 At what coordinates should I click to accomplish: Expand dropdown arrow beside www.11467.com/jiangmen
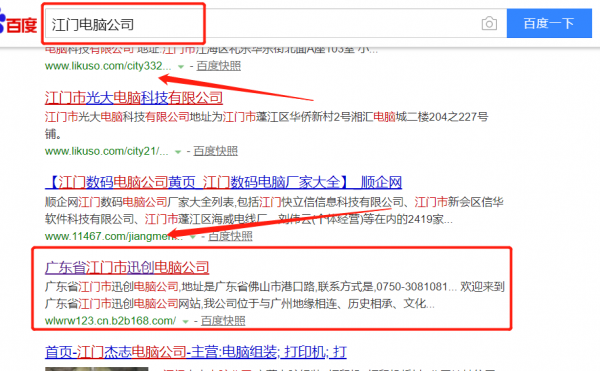tap(193, 237)
